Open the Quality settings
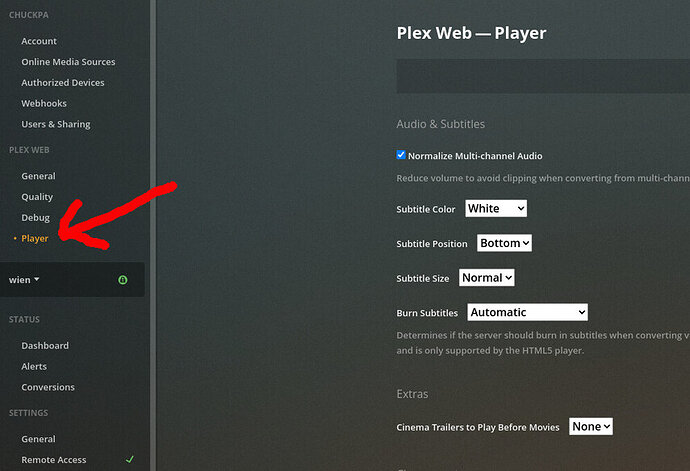 pyautogui.click(x=37, y=197)
